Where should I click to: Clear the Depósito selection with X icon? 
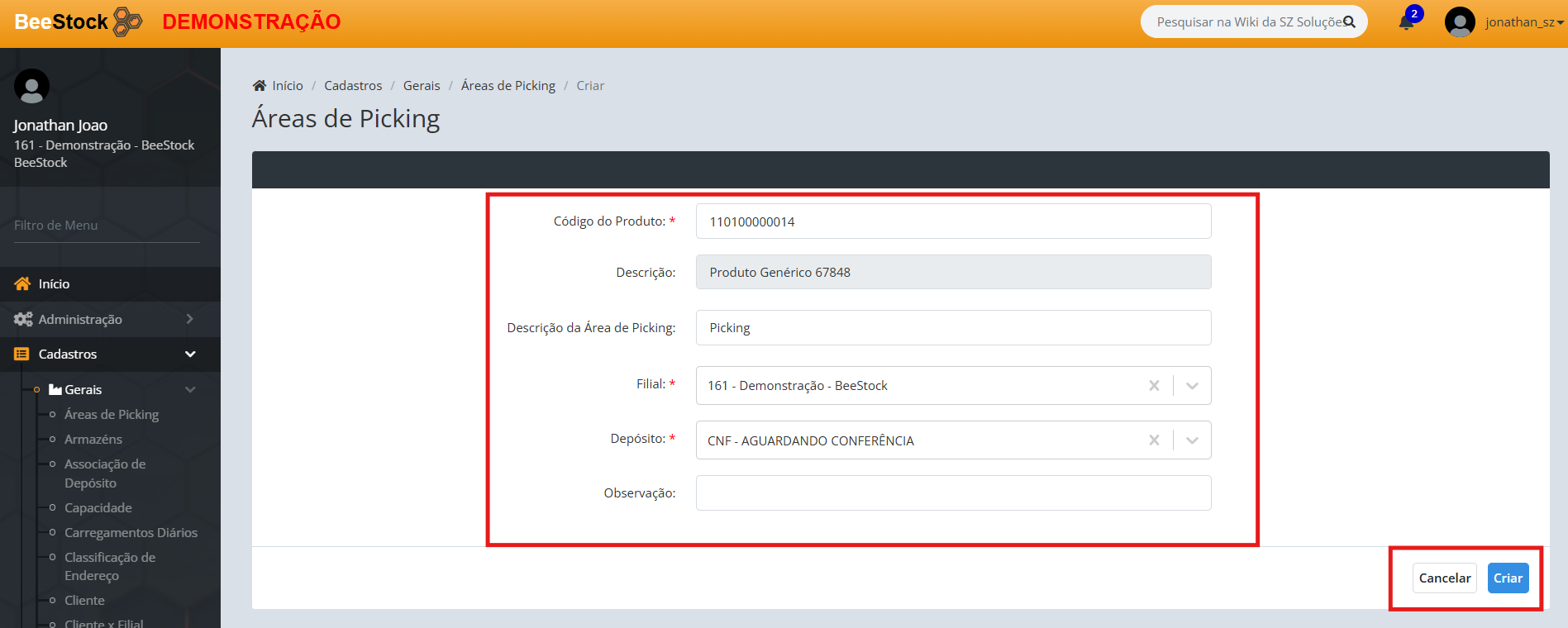point(1154,440)
